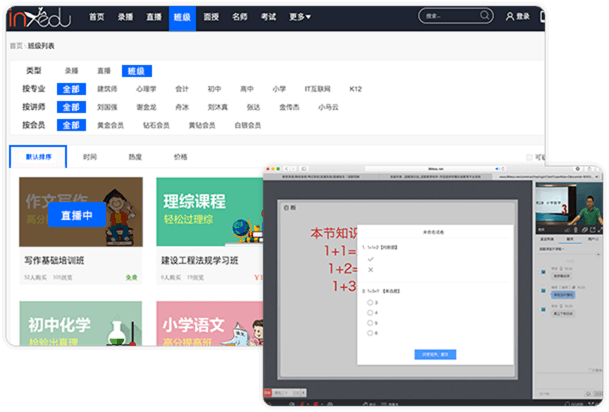Viewport: 609px width, 412px height.
Task: Filter by 心理学 specialty
Action: pyautogui.click(x=146, y=89)
